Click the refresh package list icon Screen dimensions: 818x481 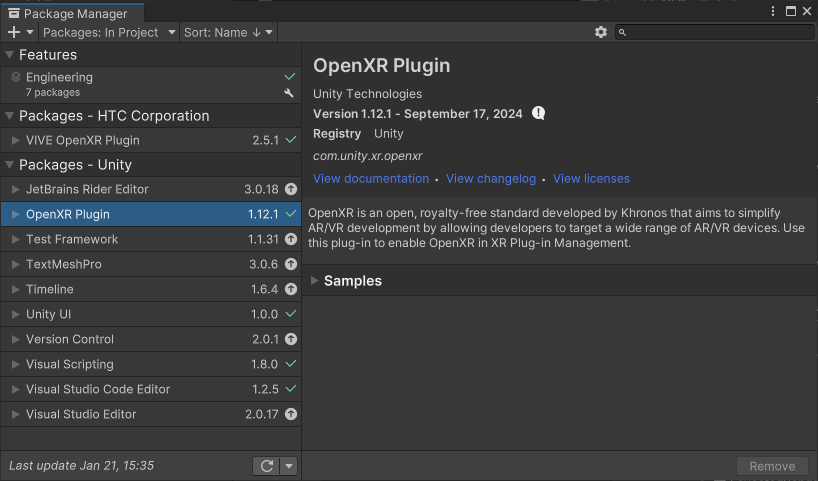tap(266, 466)
